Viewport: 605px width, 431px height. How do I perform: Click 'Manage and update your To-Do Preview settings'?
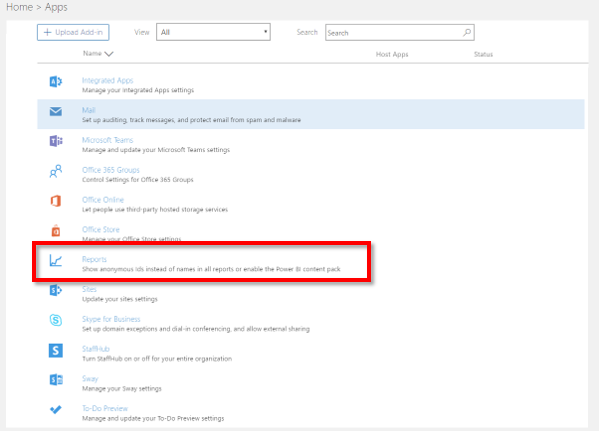153,418
